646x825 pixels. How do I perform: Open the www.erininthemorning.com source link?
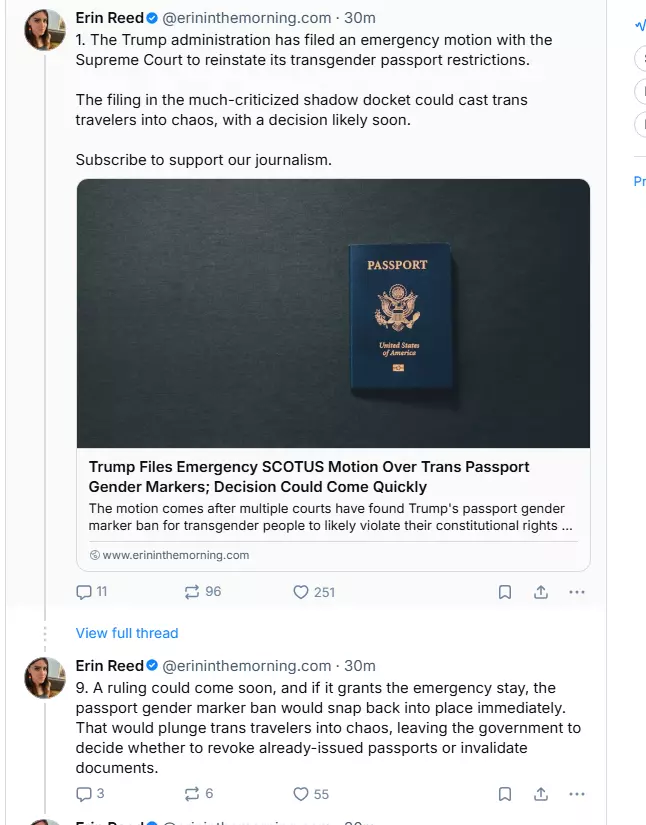175,555
